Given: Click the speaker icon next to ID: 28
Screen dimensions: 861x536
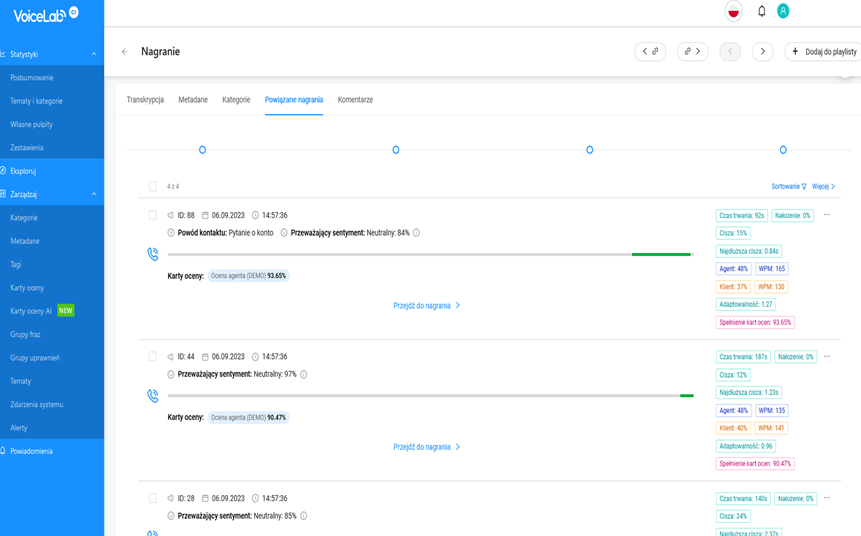Looking at the screenshot, I should (x=171, y=499).
